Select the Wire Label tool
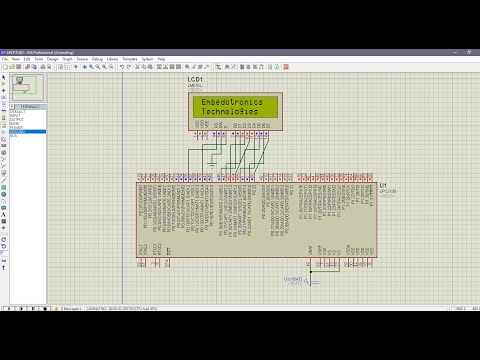 (x=4, y=97)
